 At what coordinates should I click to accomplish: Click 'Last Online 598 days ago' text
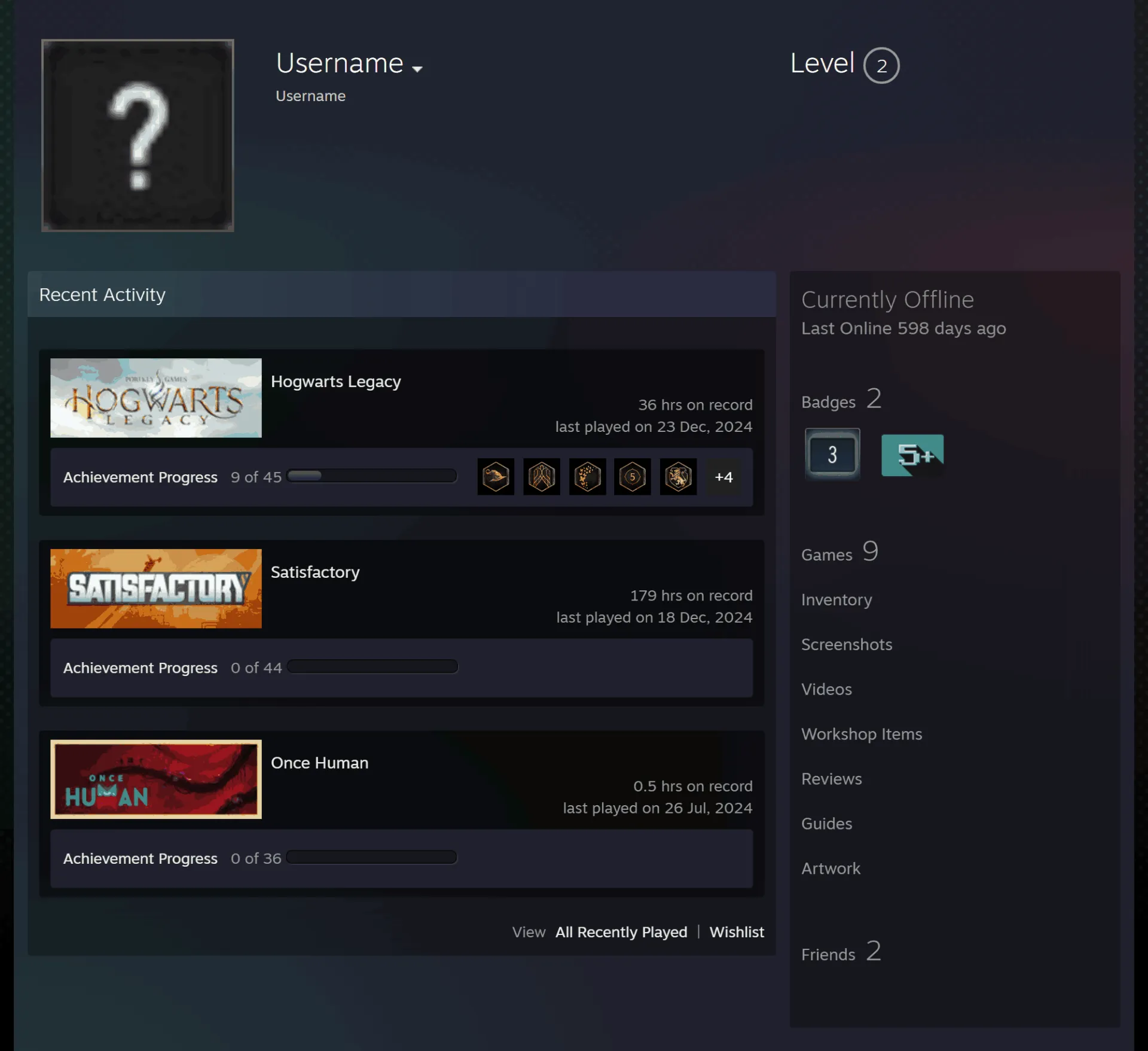click(903, 328)
